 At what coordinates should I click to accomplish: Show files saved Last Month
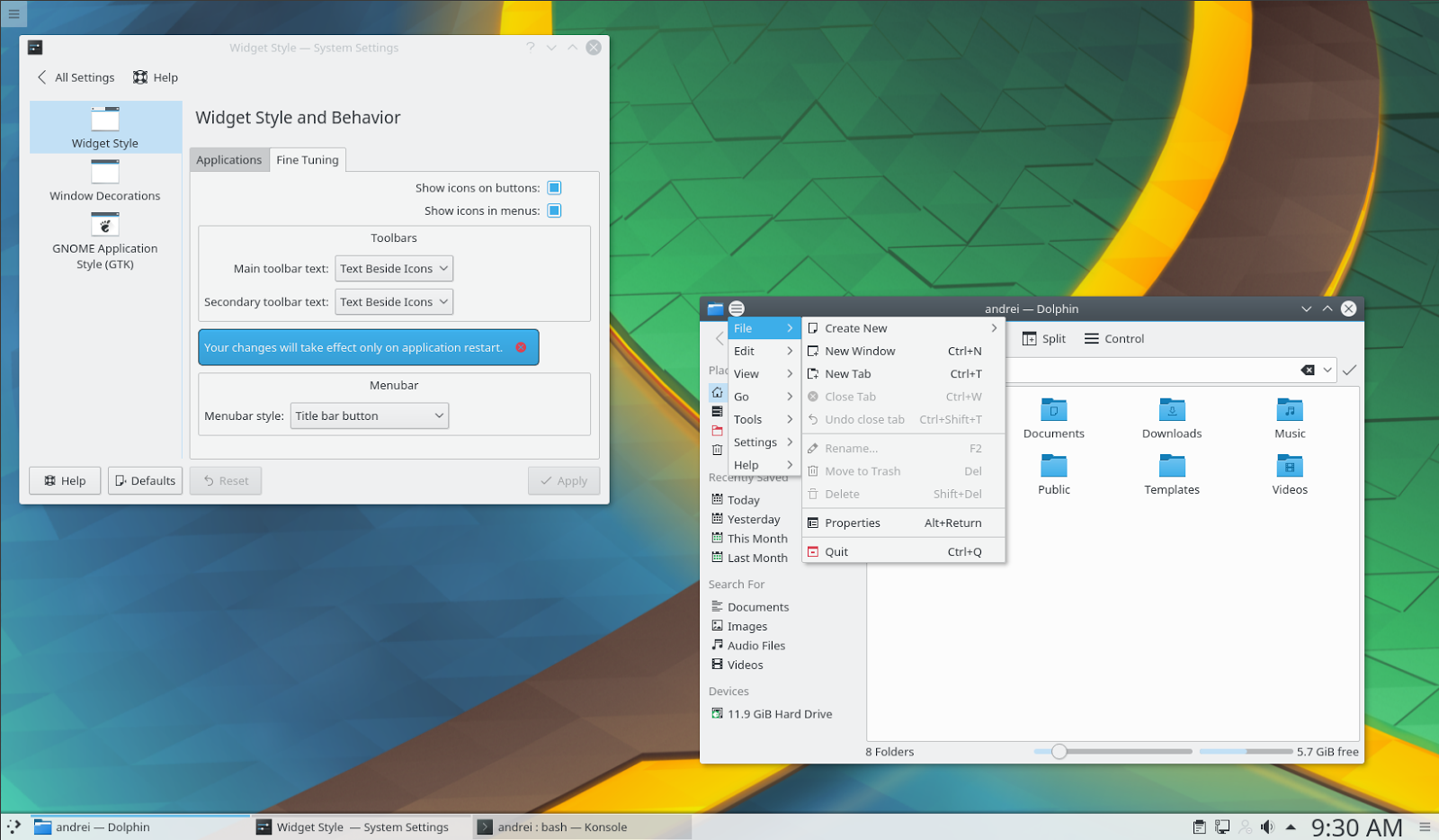click(x=749, y=558)
